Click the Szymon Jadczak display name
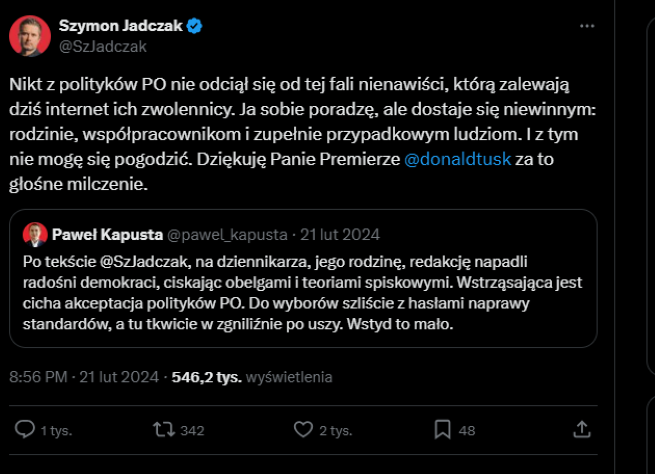 pos(121,26)
